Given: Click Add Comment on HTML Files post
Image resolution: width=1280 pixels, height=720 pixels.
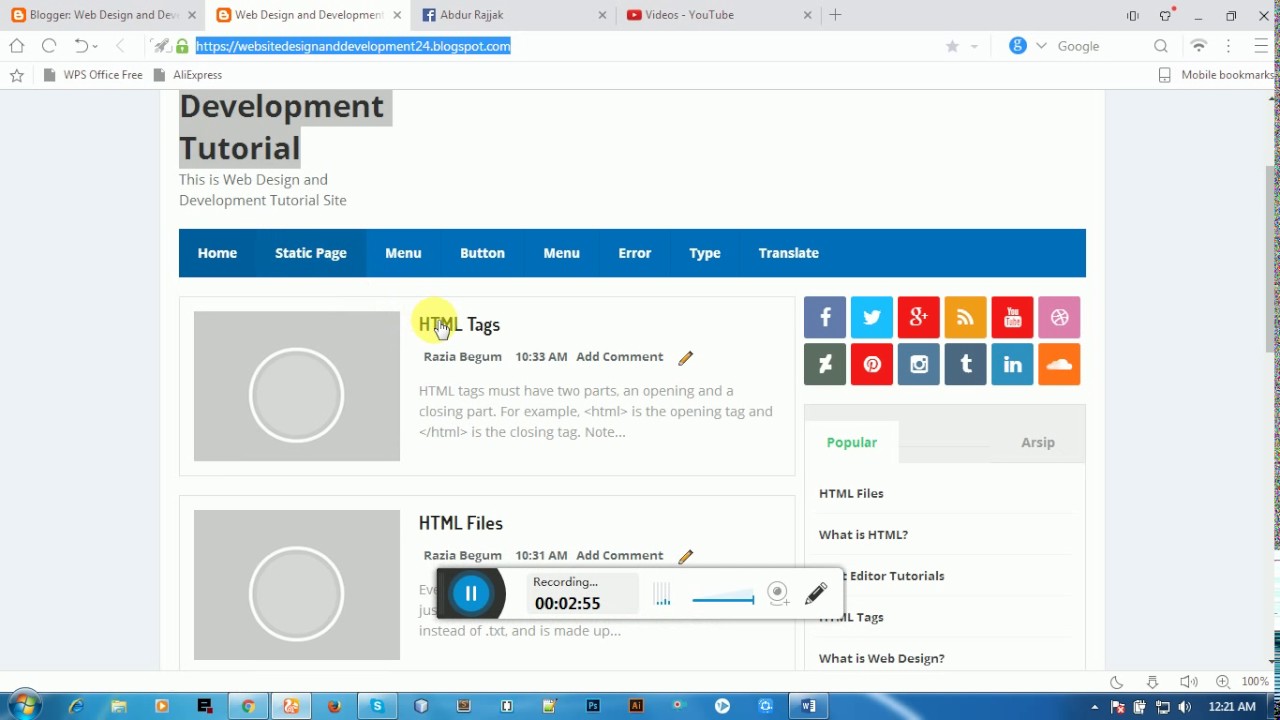Looking at the screenshot, I should pyautogui.click(x=619, y=556).
